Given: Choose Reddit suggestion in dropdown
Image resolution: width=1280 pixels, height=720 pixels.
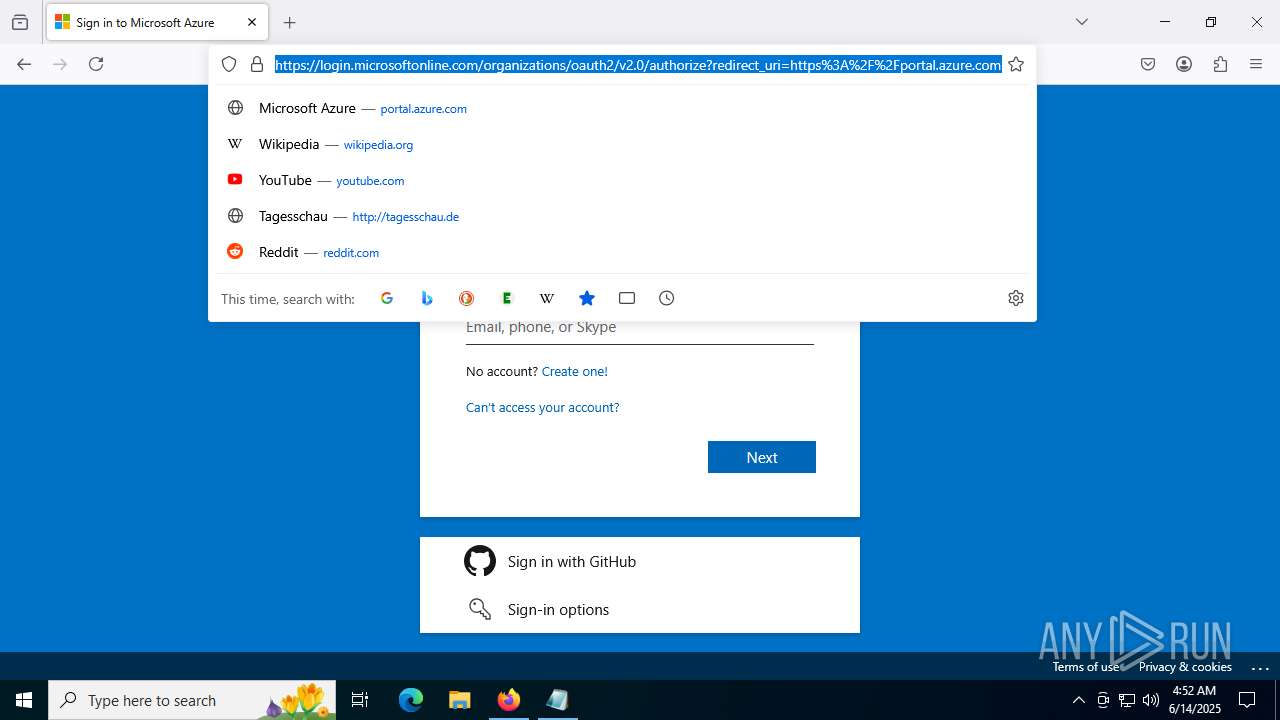Looking at the screenshot, I should pos(622,252).
